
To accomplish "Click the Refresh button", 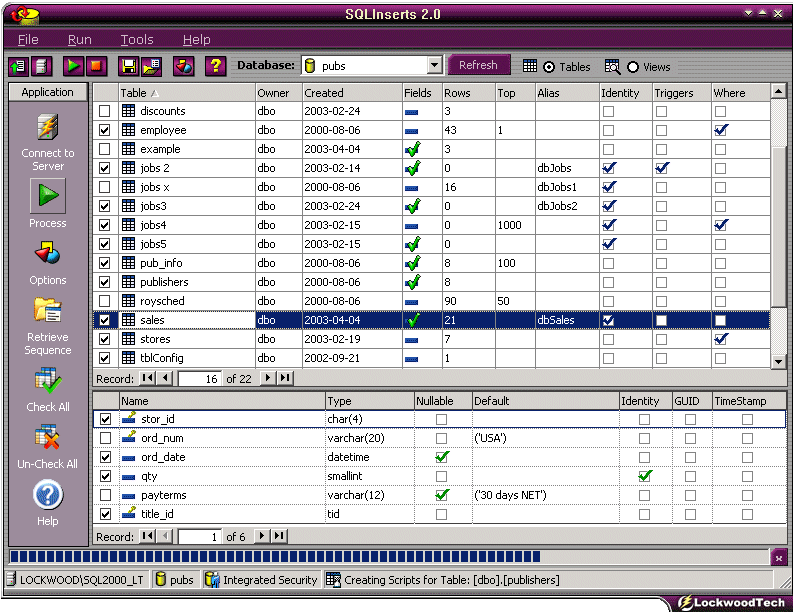I will (x=478, y=65).
